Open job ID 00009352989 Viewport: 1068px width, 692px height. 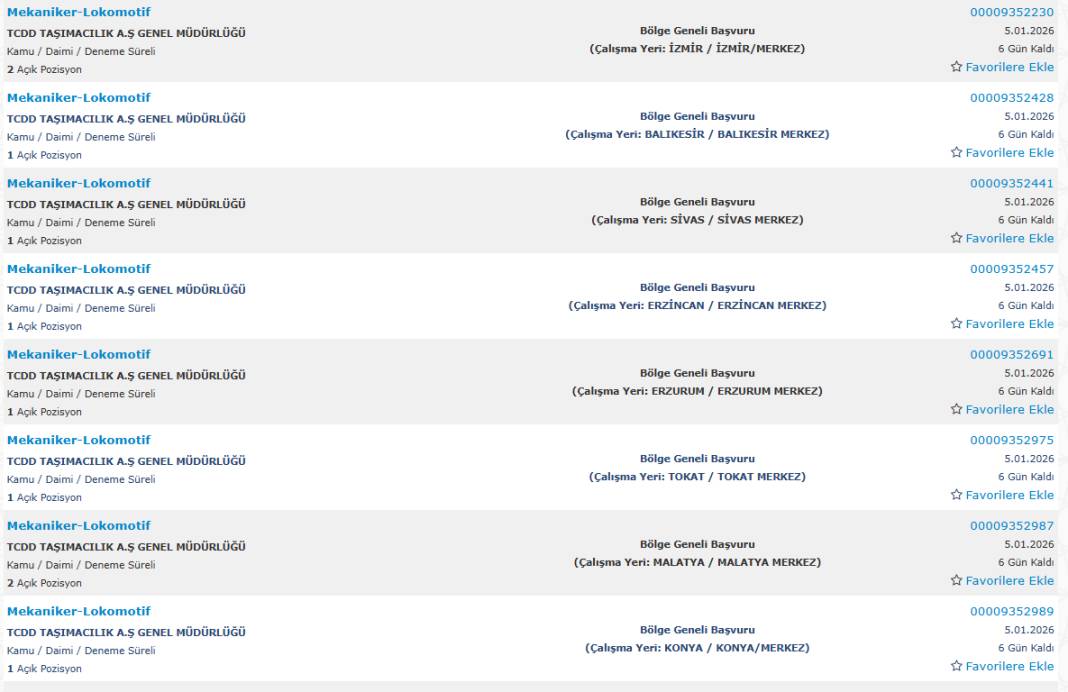coord(1011,611)
